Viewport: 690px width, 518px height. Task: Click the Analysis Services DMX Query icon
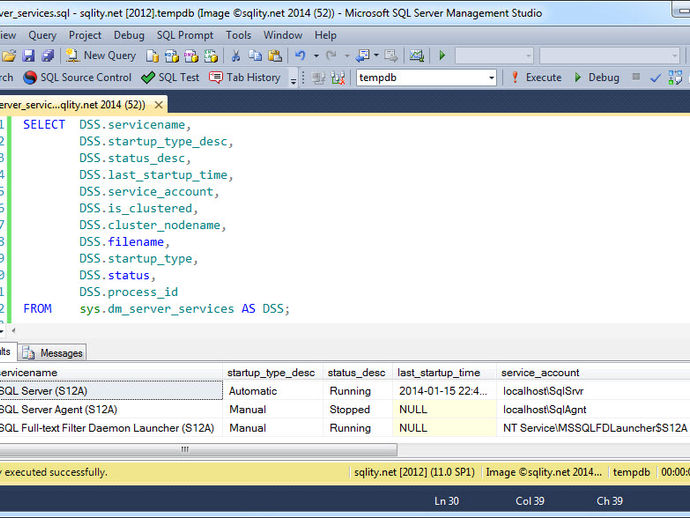tap(191, 55)
